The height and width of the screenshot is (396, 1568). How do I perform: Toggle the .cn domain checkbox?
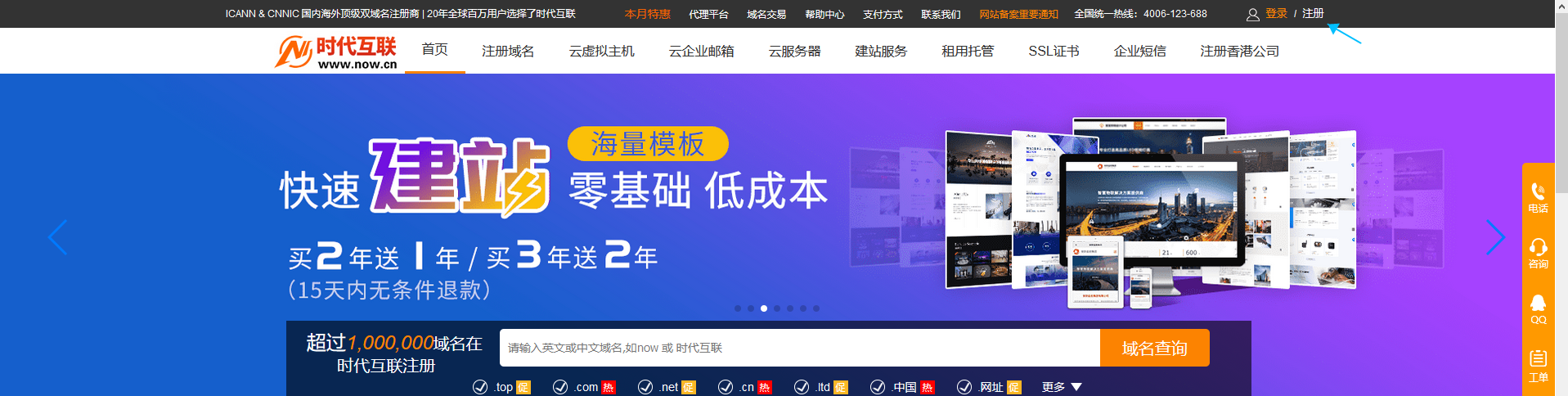[726, 387]
